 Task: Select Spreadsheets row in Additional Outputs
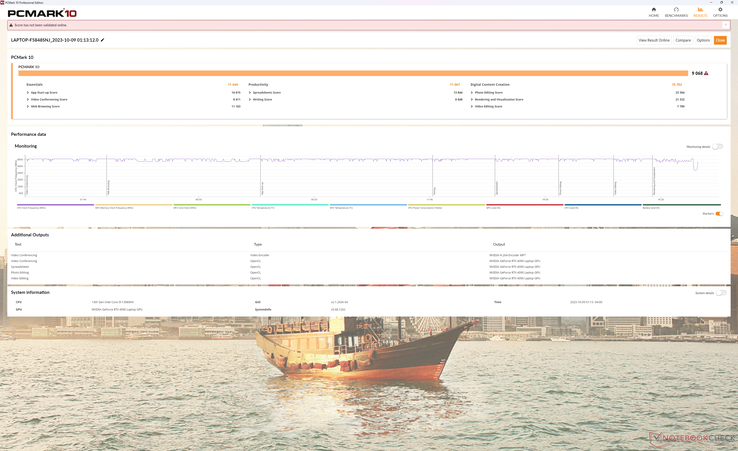click(x=369, y=267)
